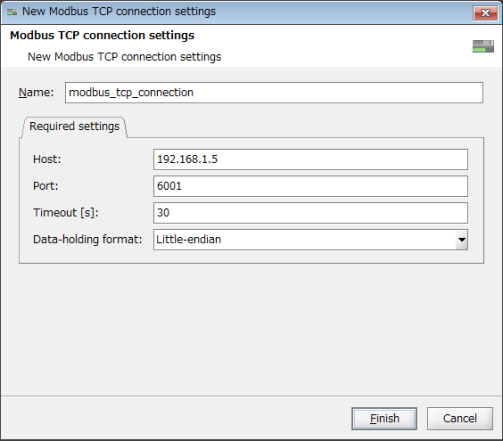
Task: Confirm the settings with Finish
Action: click(x=384, y=418)
